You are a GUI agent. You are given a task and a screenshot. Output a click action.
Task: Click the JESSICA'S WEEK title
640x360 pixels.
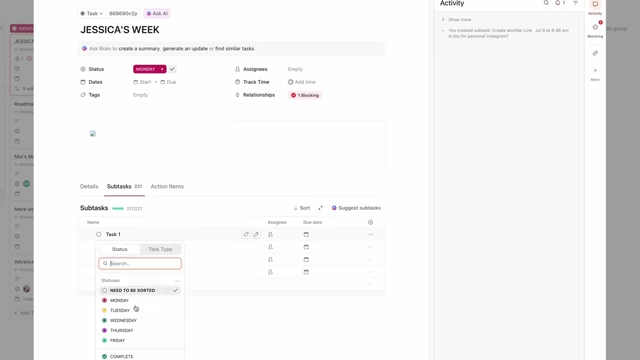click(120, 30)
